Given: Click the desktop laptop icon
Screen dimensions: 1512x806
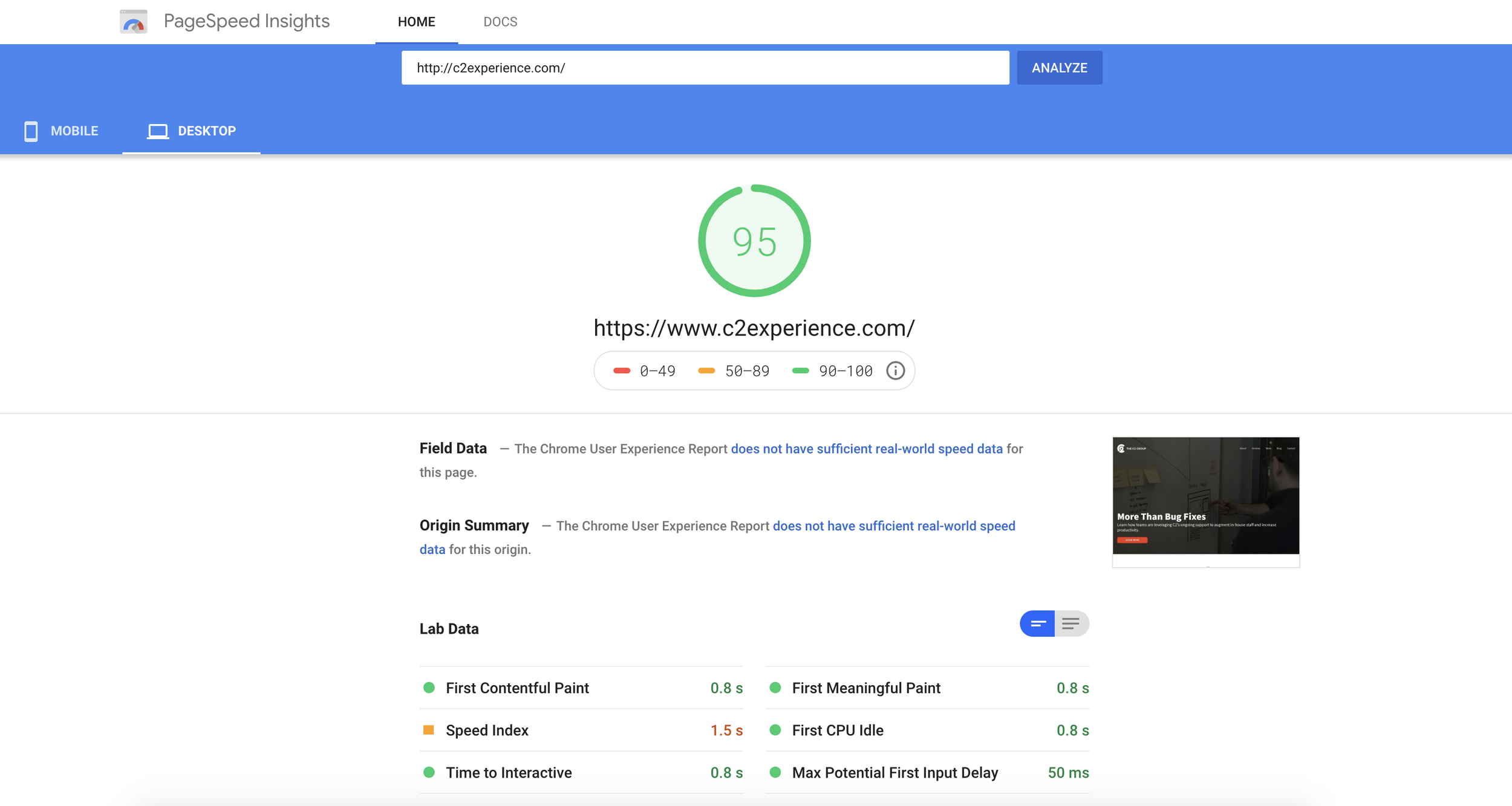Looking at the screenshot, I should (x=158, y=131).
